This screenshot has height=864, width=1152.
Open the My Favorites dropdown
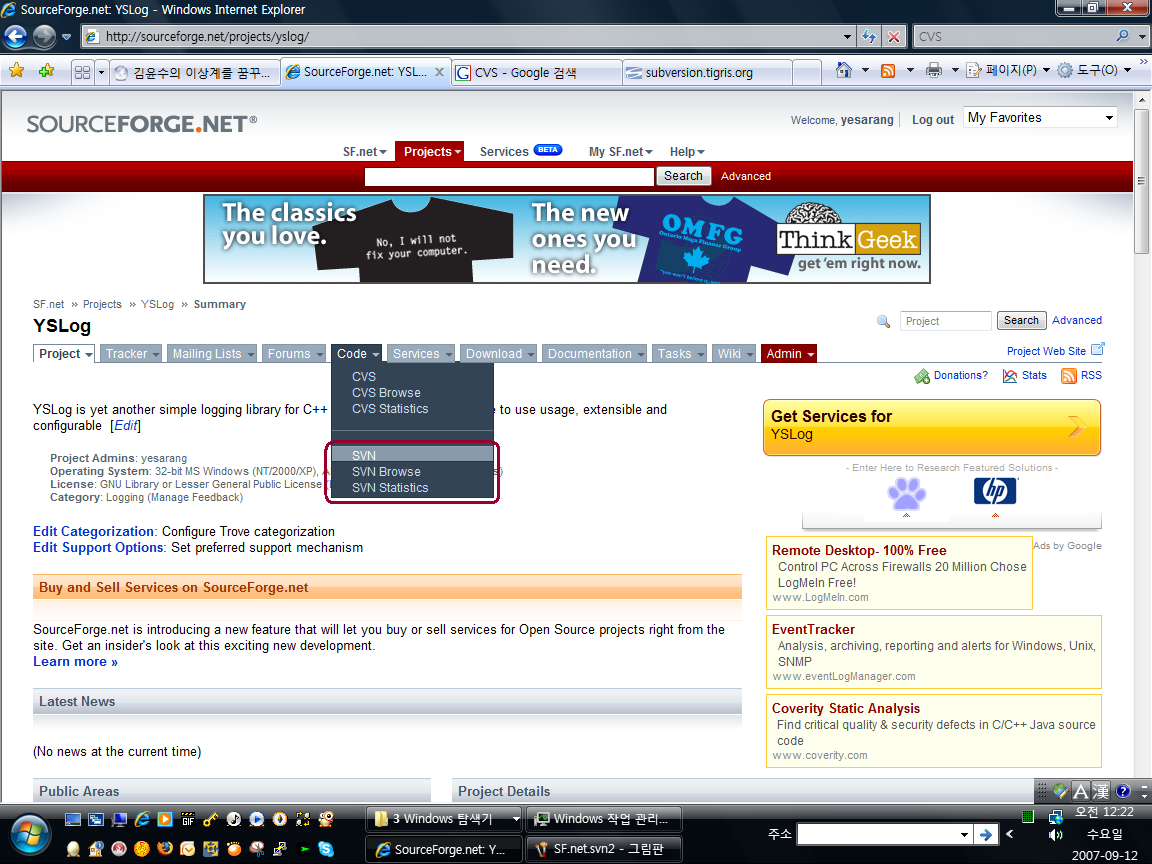pyautogui.click(x=1040, y=118)
